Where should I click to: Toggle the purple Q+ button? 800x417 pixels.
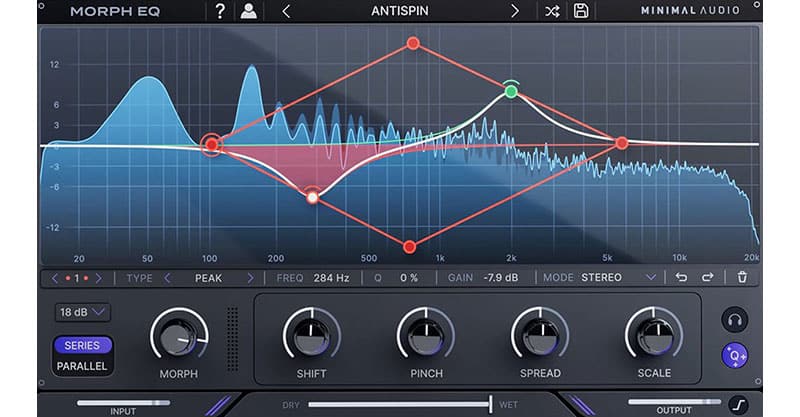click(x=735, y=355)
